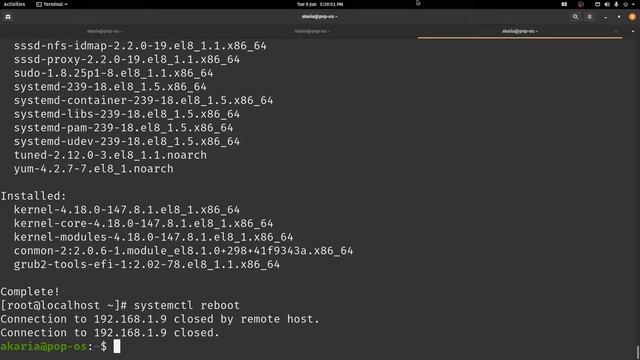The image size is (640, 360).
Task: Select the third active akaria@pop-os tab
Action: point(520,31)
